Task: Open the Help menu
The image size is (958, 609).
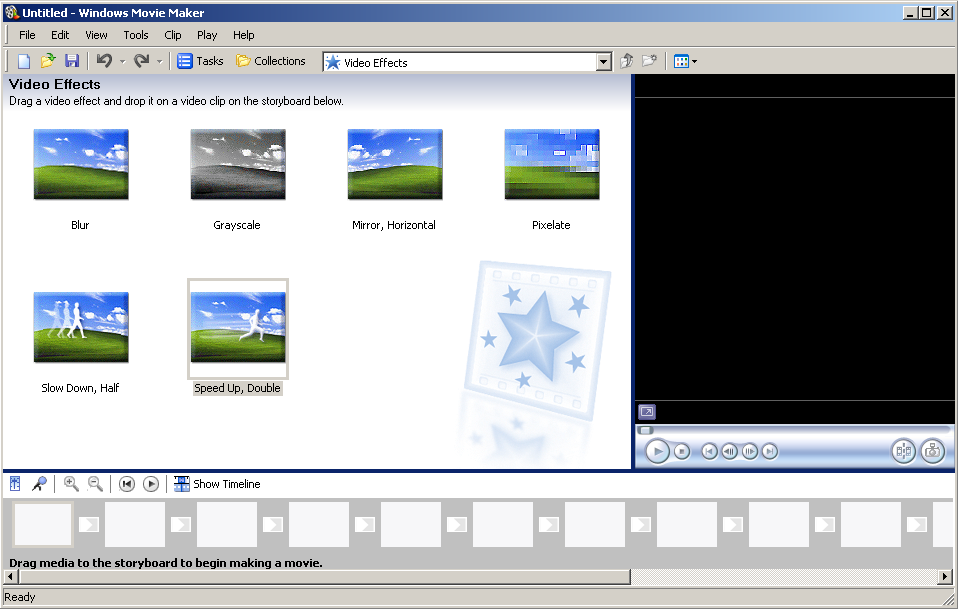Action: click(x=243, y=35)
